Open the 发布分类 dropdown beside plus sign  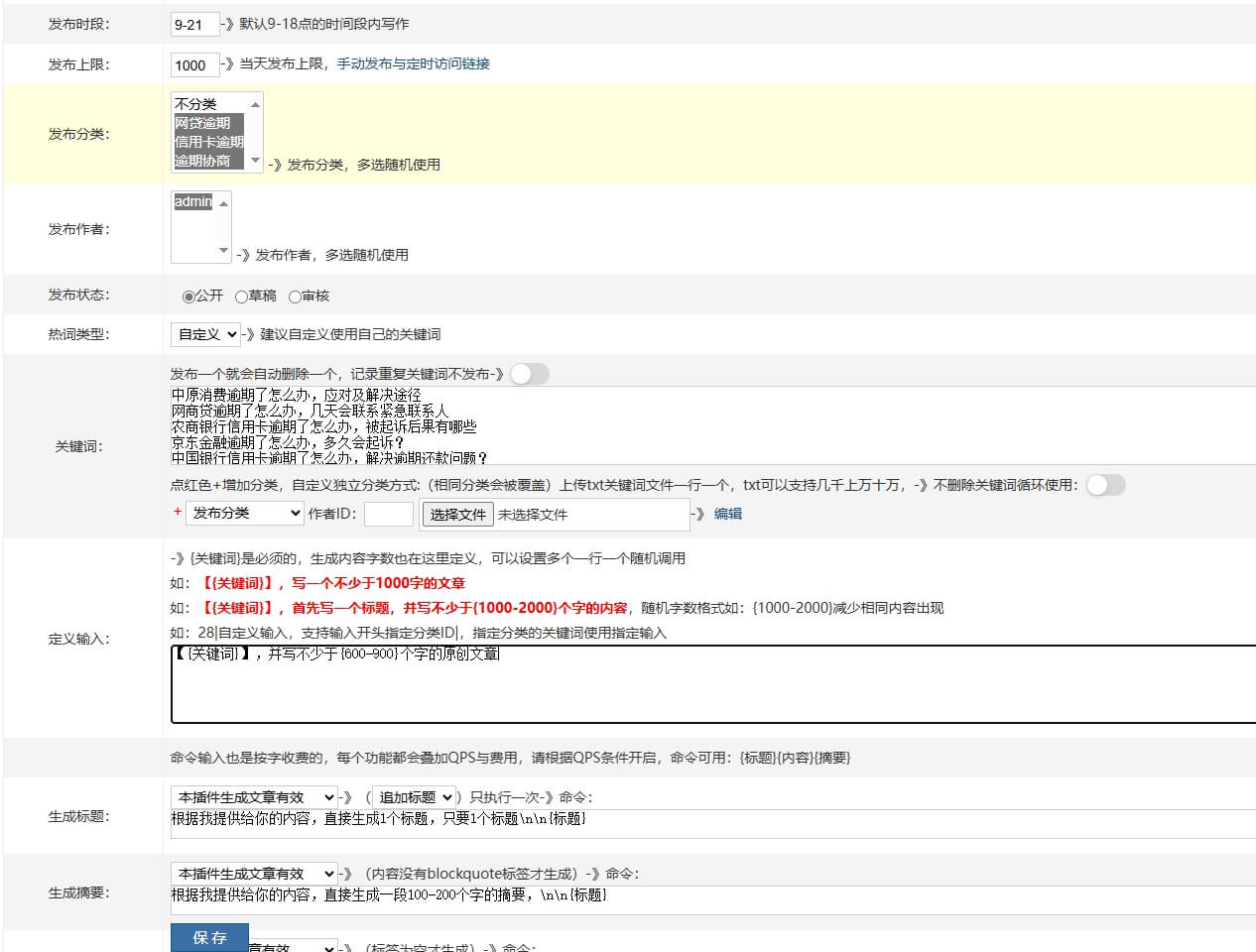(x=244, y=514)
